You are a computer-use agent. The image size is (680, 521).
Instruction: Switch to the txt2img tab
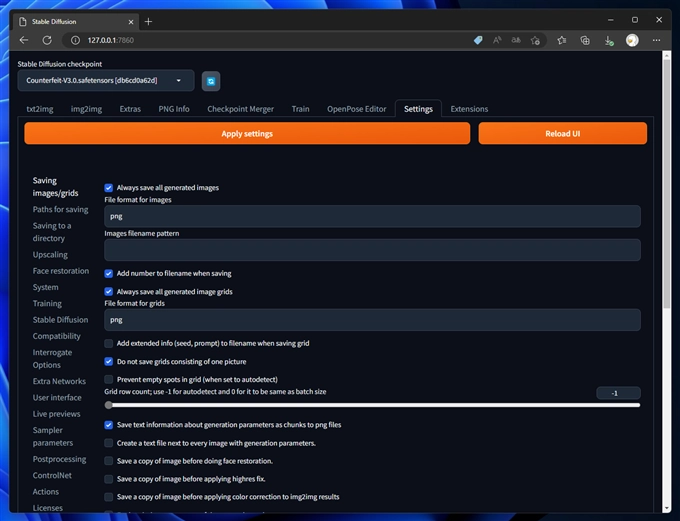(40, 109)
